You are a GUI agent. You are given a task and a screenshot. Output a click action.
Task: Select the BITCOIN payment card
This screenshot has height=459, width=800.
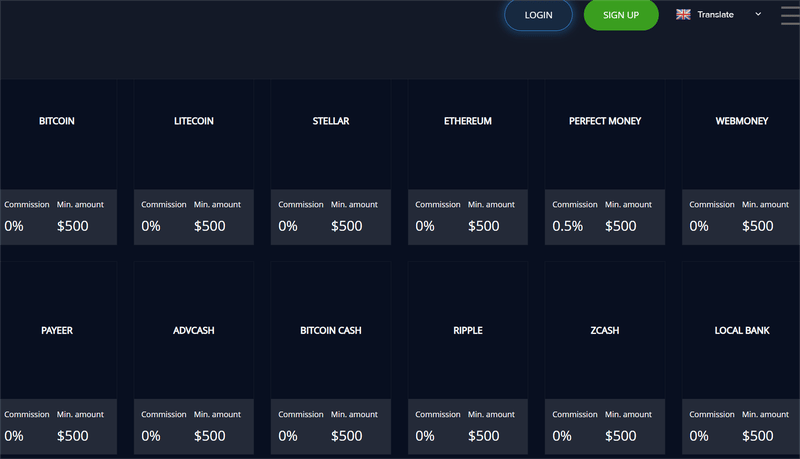tap(58, 162)
